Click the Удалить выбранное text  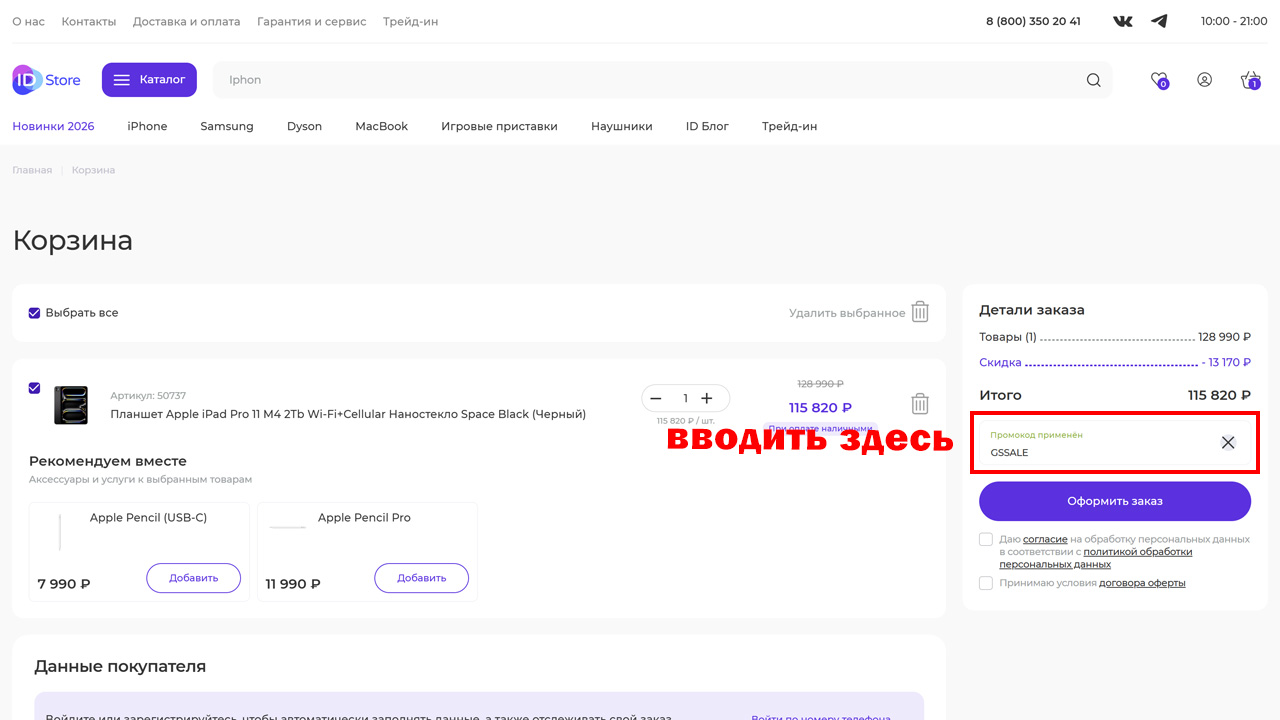847,313
